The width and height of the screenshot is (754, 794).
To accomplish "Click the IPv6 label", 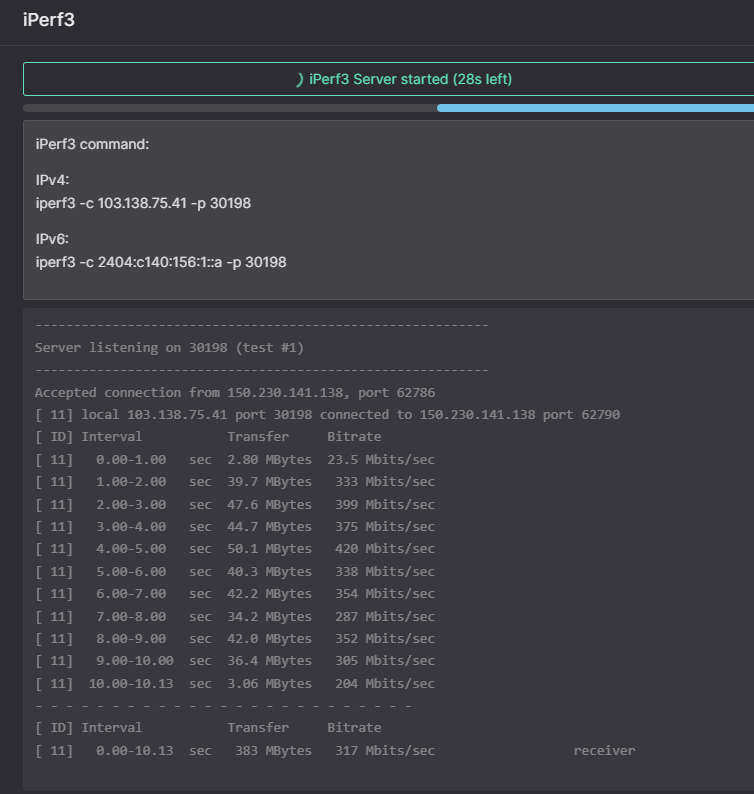I will coord(52,239).
